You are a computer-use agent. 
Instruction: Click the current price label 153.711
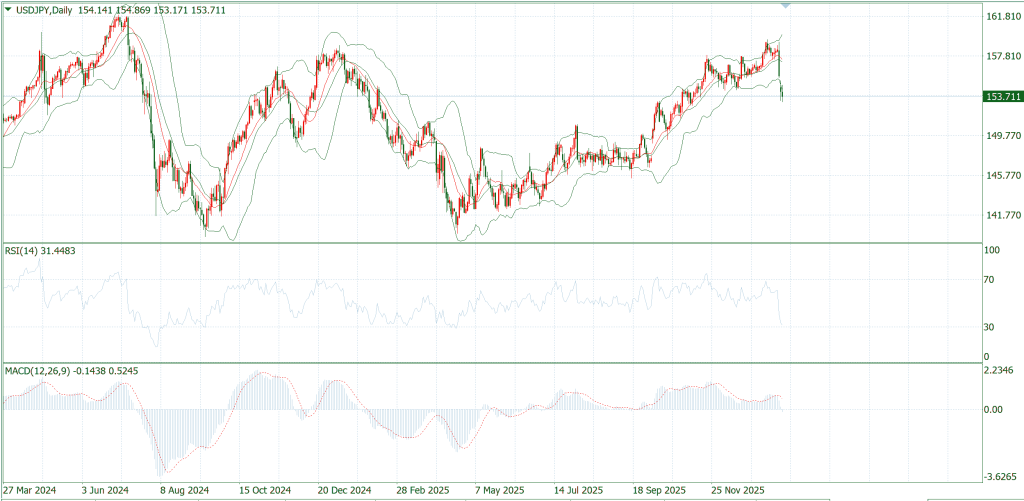click(x=1002, y=97)
